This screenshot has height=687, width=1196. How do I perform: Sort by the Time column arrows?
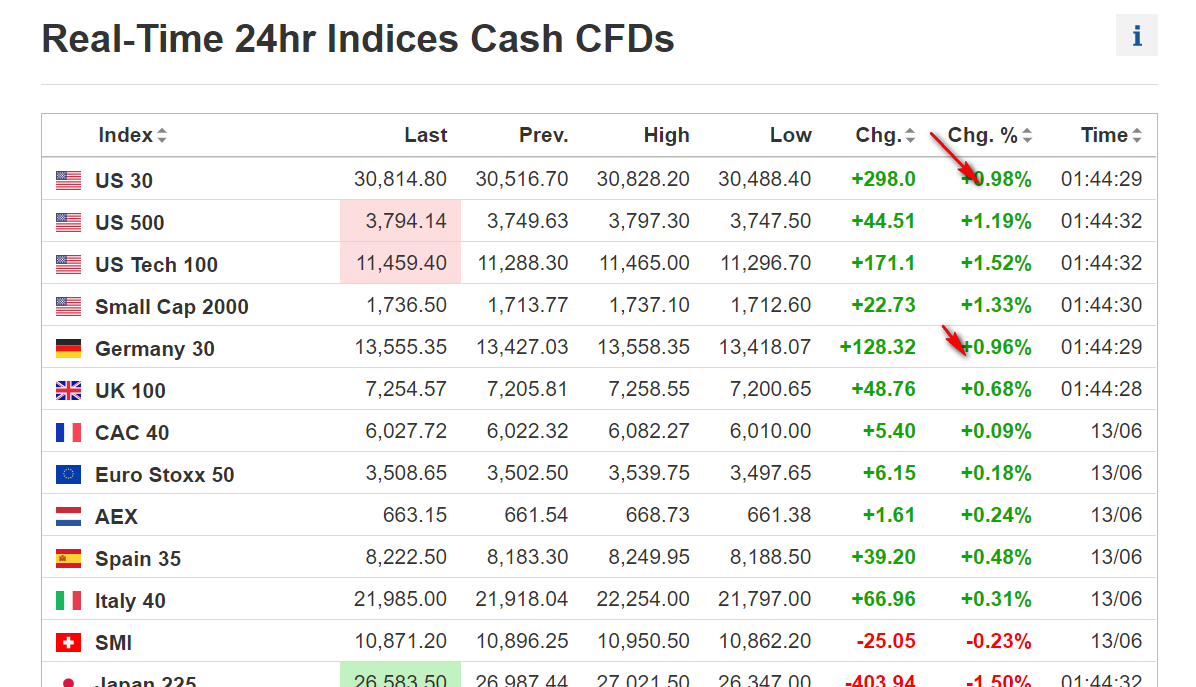coord(1136,136)
